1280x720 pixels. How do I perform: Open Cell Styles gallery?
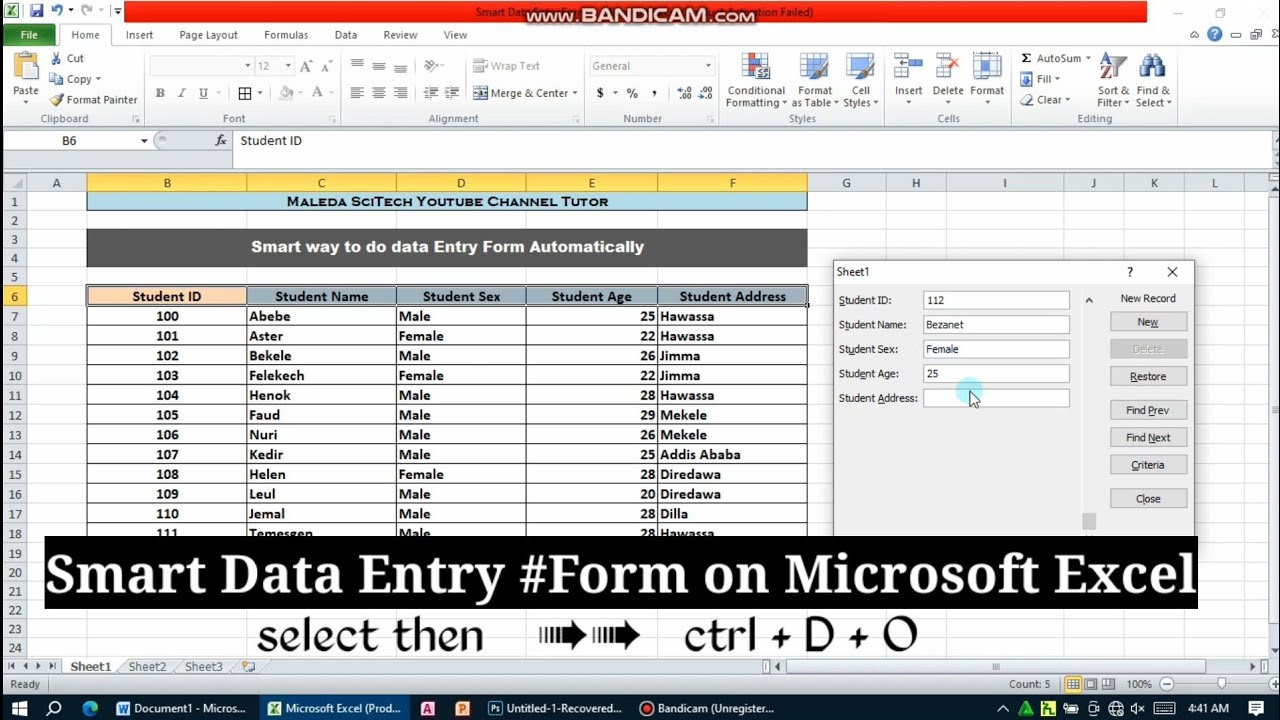pyautogui.click(x=860, y=81)
